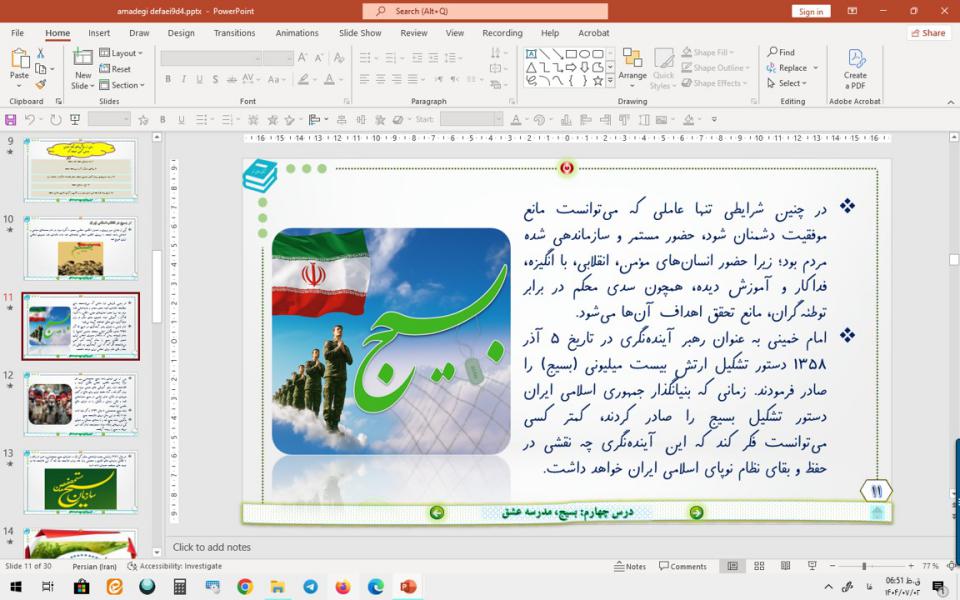This screenshot has height=600, width=960.
Task: Open the Transitions tab
Action: point(234,33)
